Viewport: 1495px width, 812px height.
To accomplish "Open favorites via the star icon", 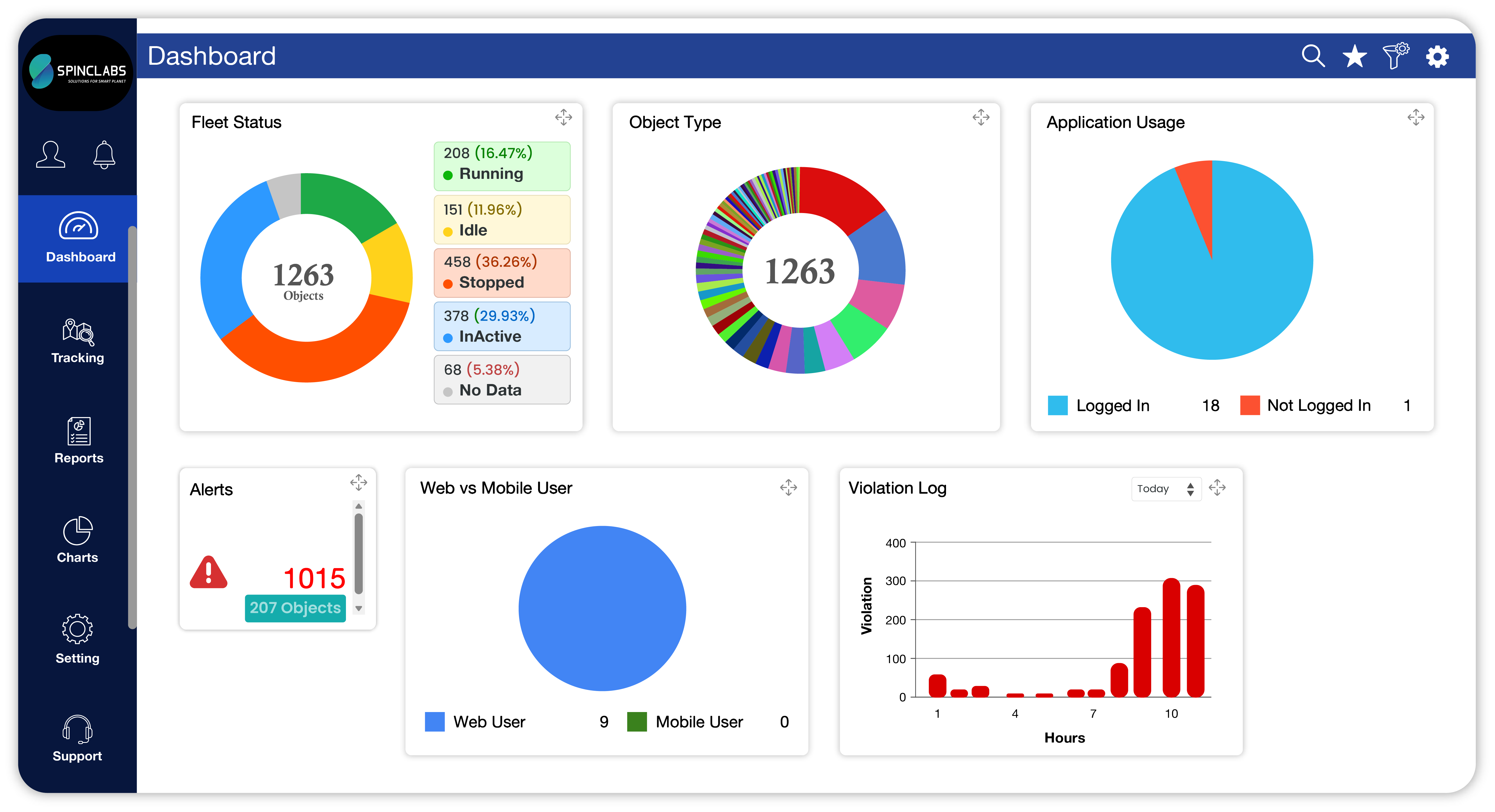I will 1355,56.
